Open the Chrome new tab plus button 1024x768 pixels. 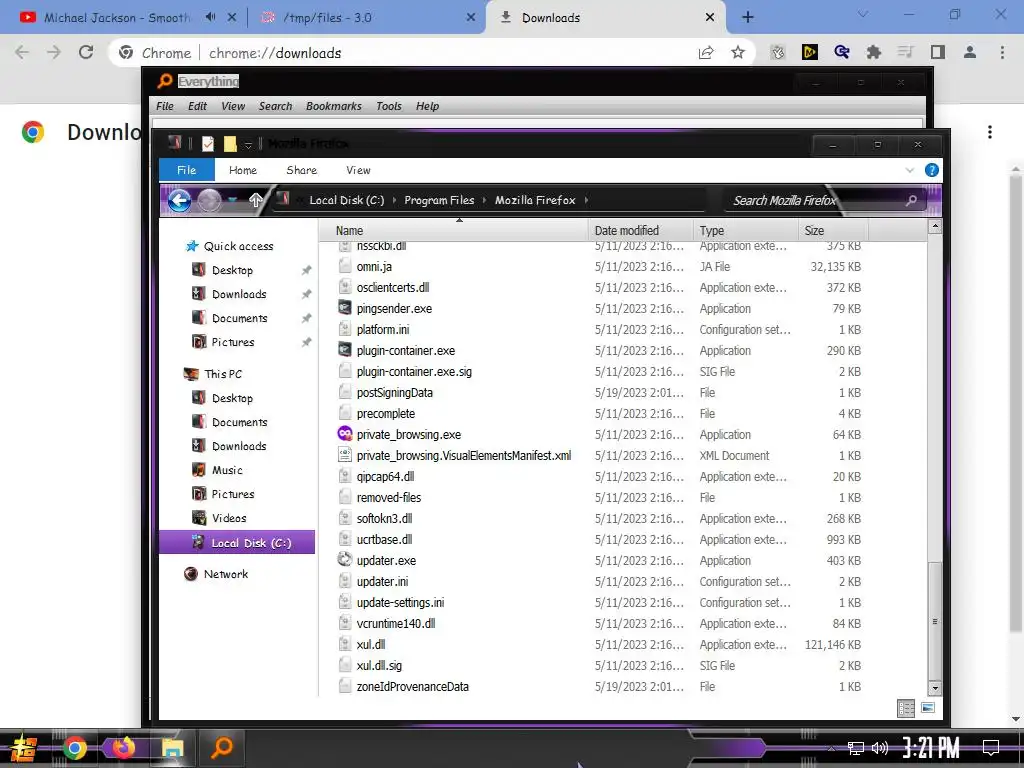point(748,17)
